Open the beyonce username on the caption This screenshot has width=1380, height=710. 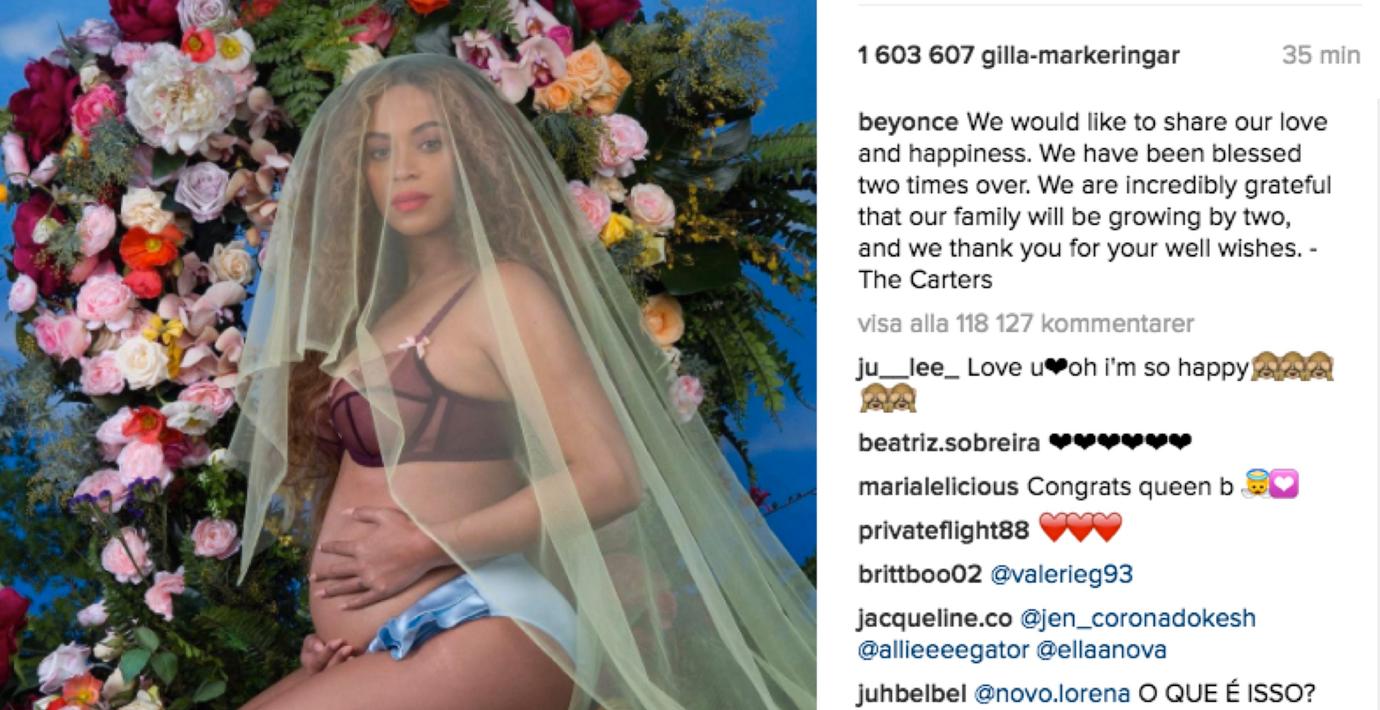(908, 124)
